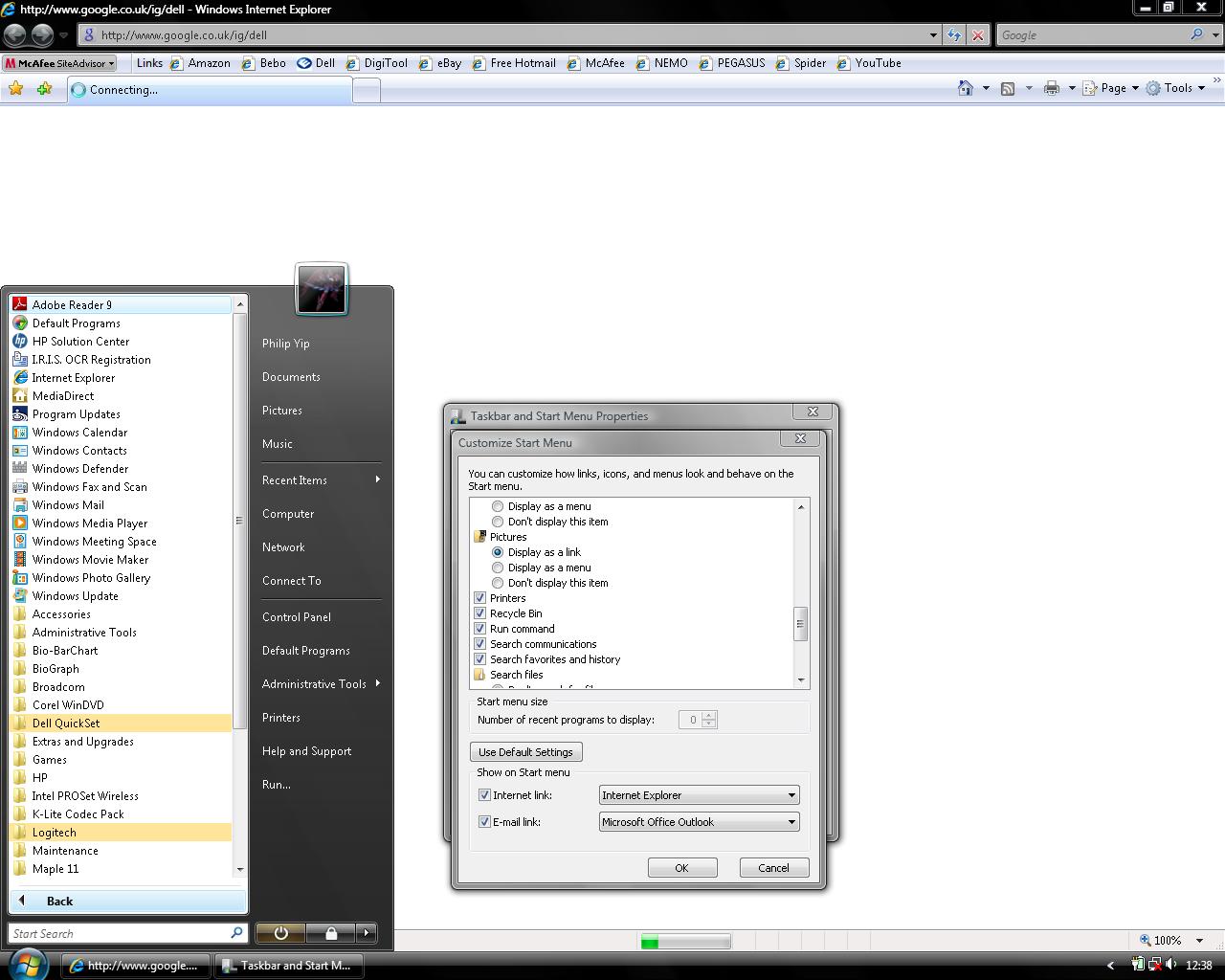The width and height of the screenshot is (1225, 980).
Task: Open Documents from Start menu
Action: click(291, 376)
